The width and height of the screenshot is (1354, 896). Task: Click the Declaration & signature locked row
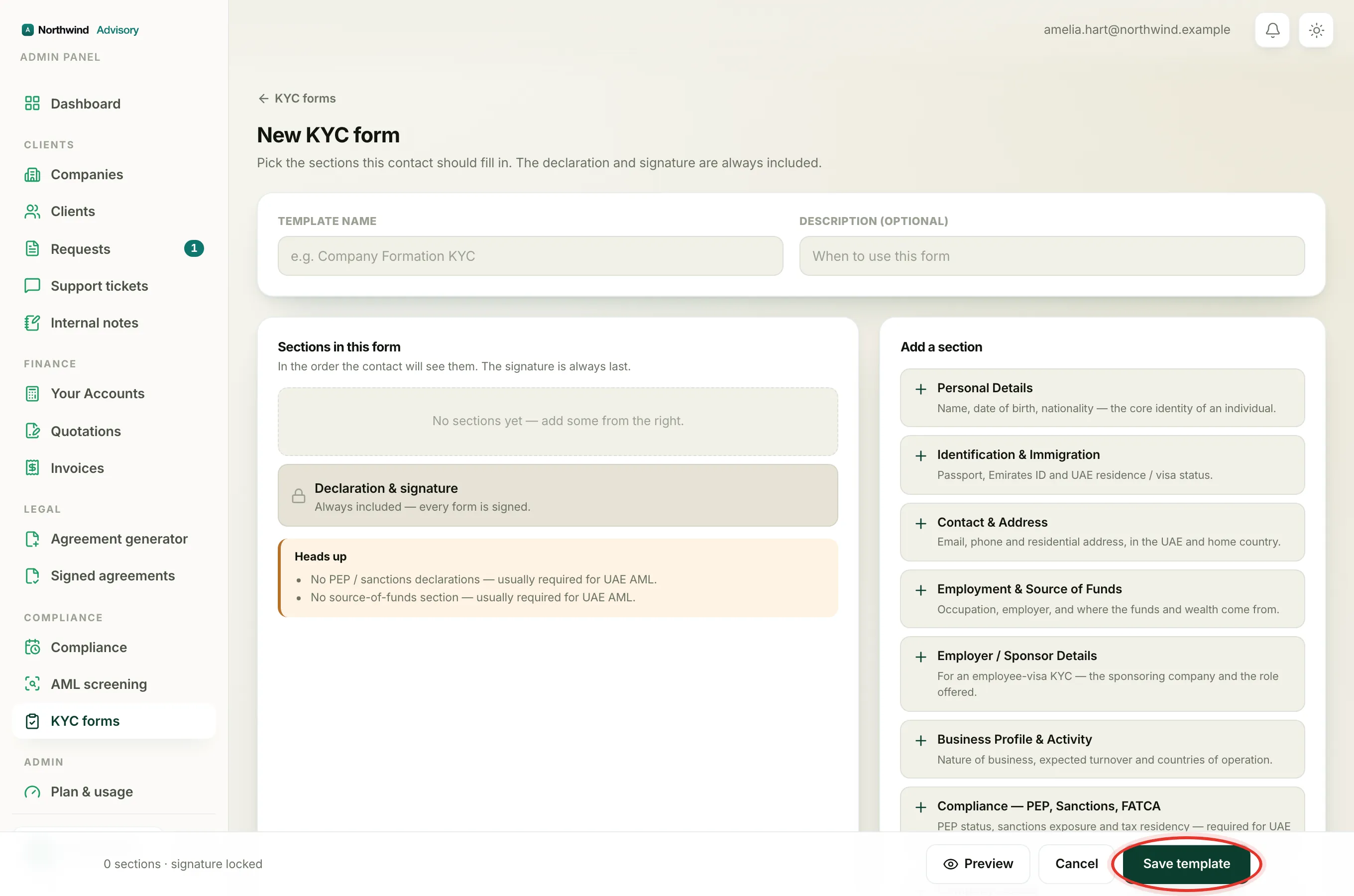(x=558, y=495)
